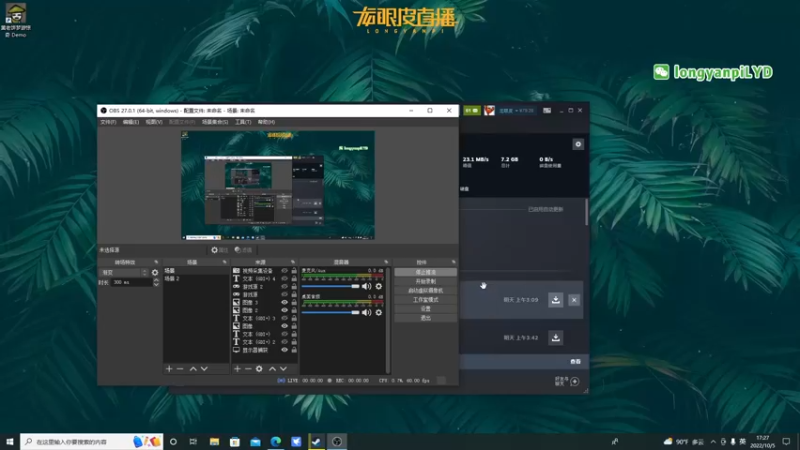Viewport: 800px width, 450px height.
Task: Click the 停止推流 button
Action: (x=426, y=272)
